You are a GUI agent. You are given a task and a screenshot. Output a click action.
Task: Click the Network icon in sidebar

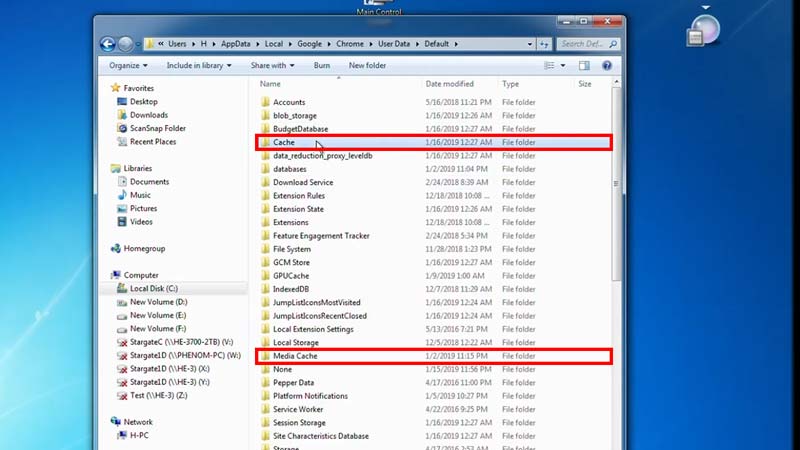click(116, 422)
